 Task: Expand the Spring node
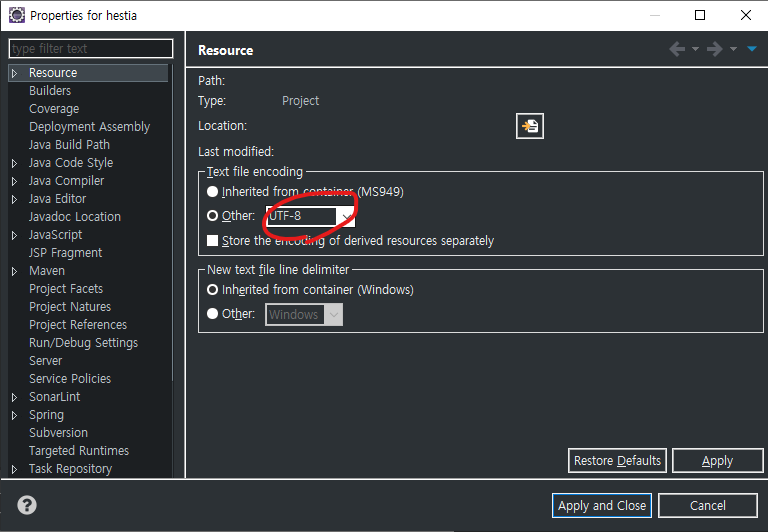[15, 415]
